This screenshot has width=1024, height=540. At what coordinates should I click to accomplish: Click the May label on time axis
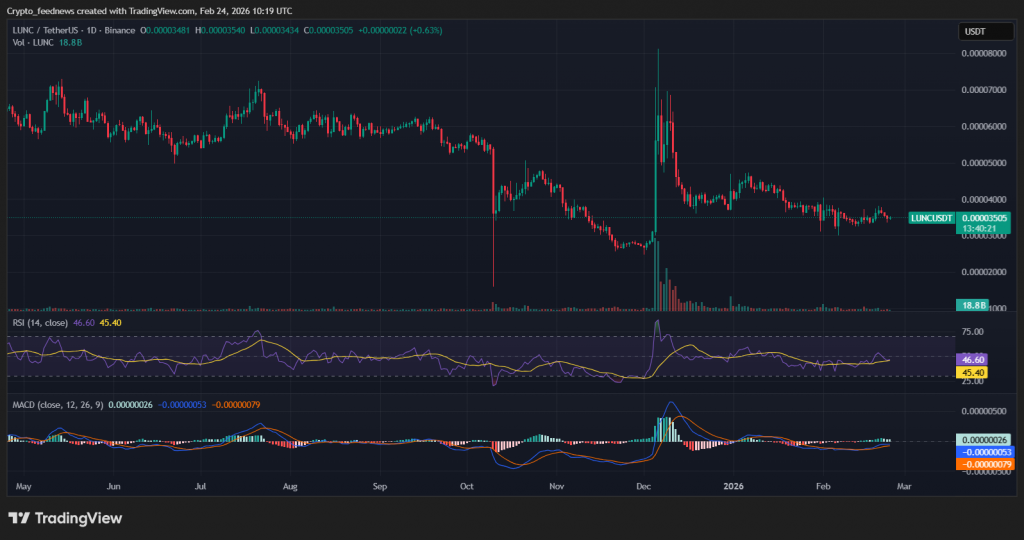point(24,485)
